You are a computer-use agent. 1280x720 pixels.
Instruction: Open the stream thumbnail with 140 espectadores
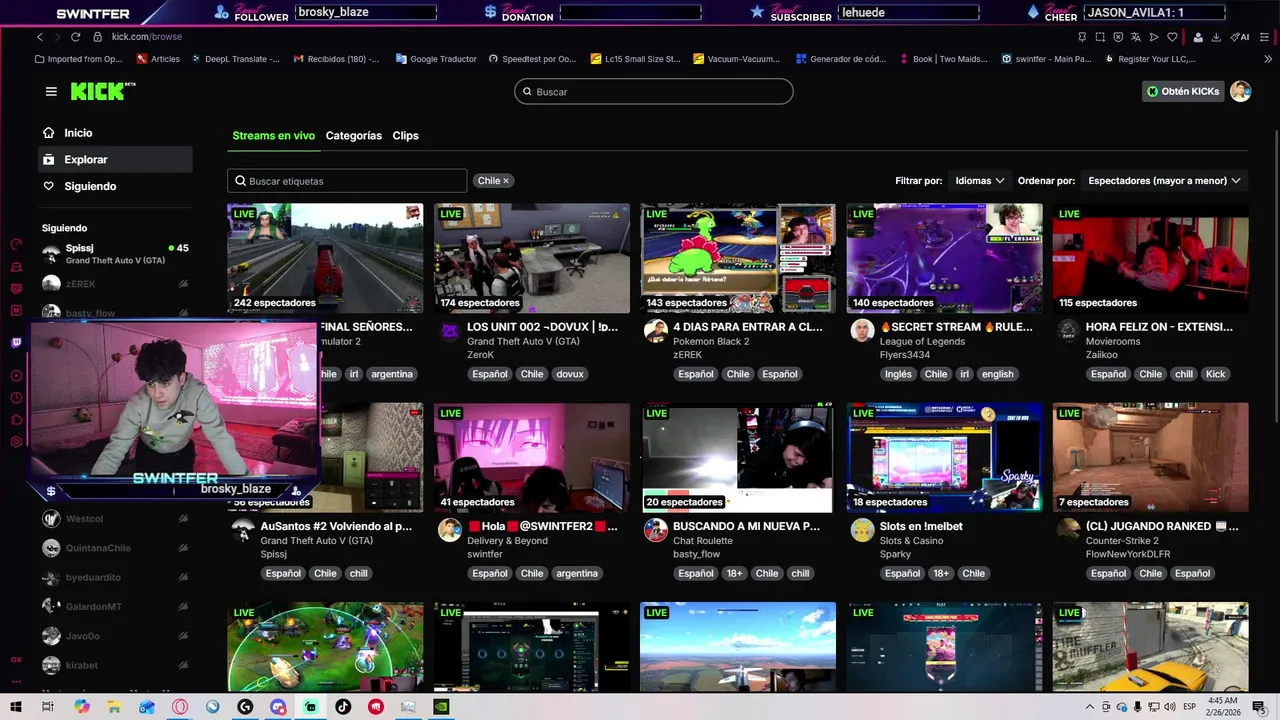coord(945,259)
